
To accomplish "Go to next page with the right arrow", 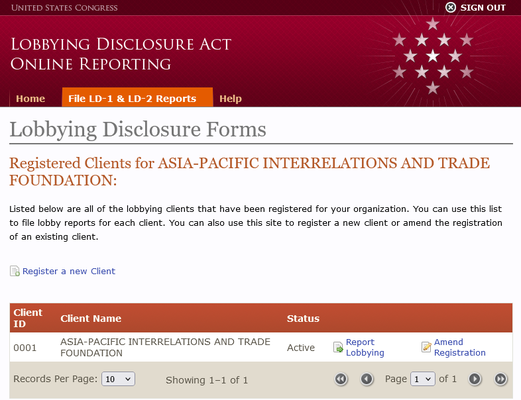I will [x=475, y=379].
